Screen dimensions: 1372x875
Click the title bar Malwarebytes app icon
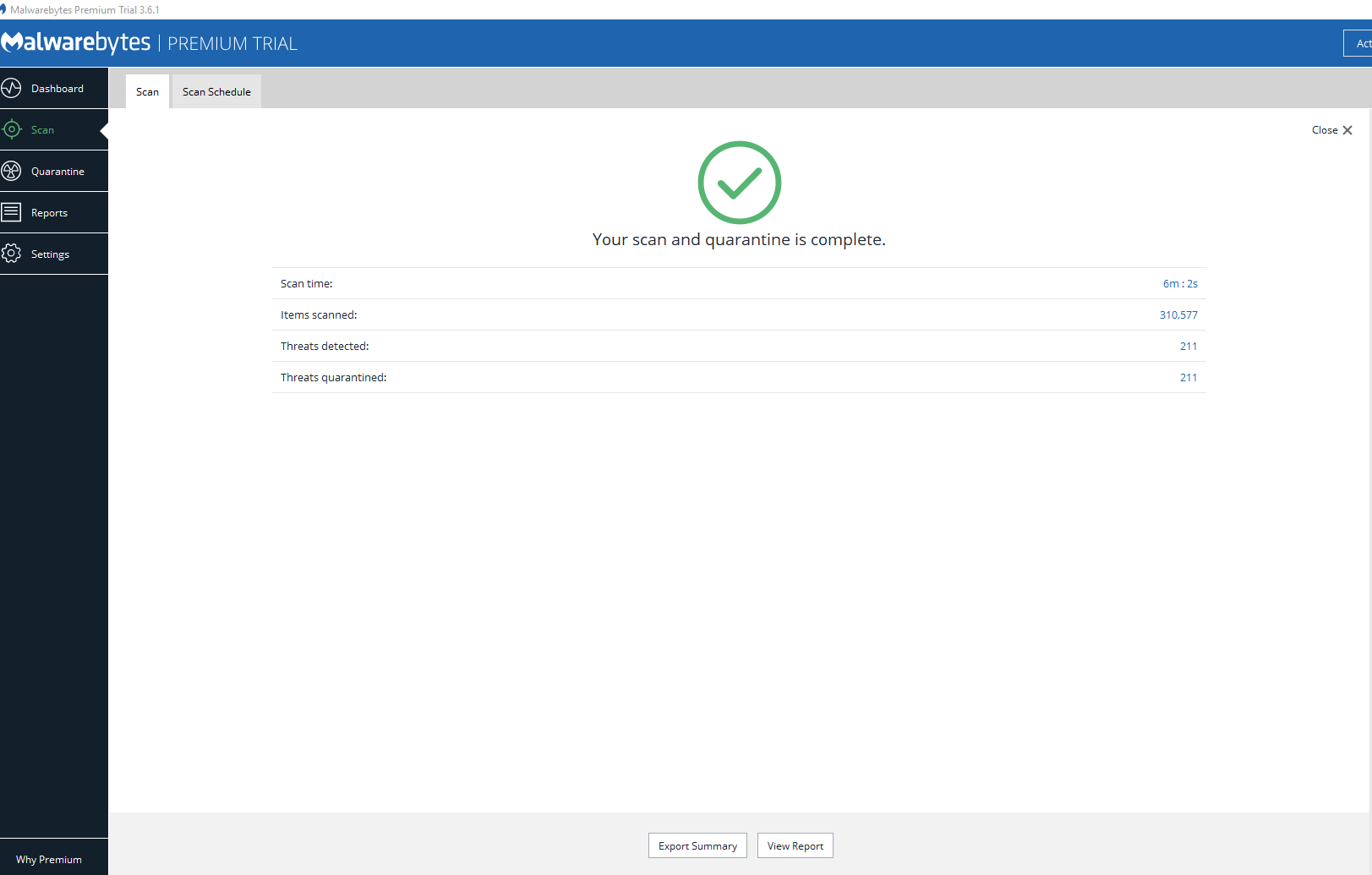(3, 9)
